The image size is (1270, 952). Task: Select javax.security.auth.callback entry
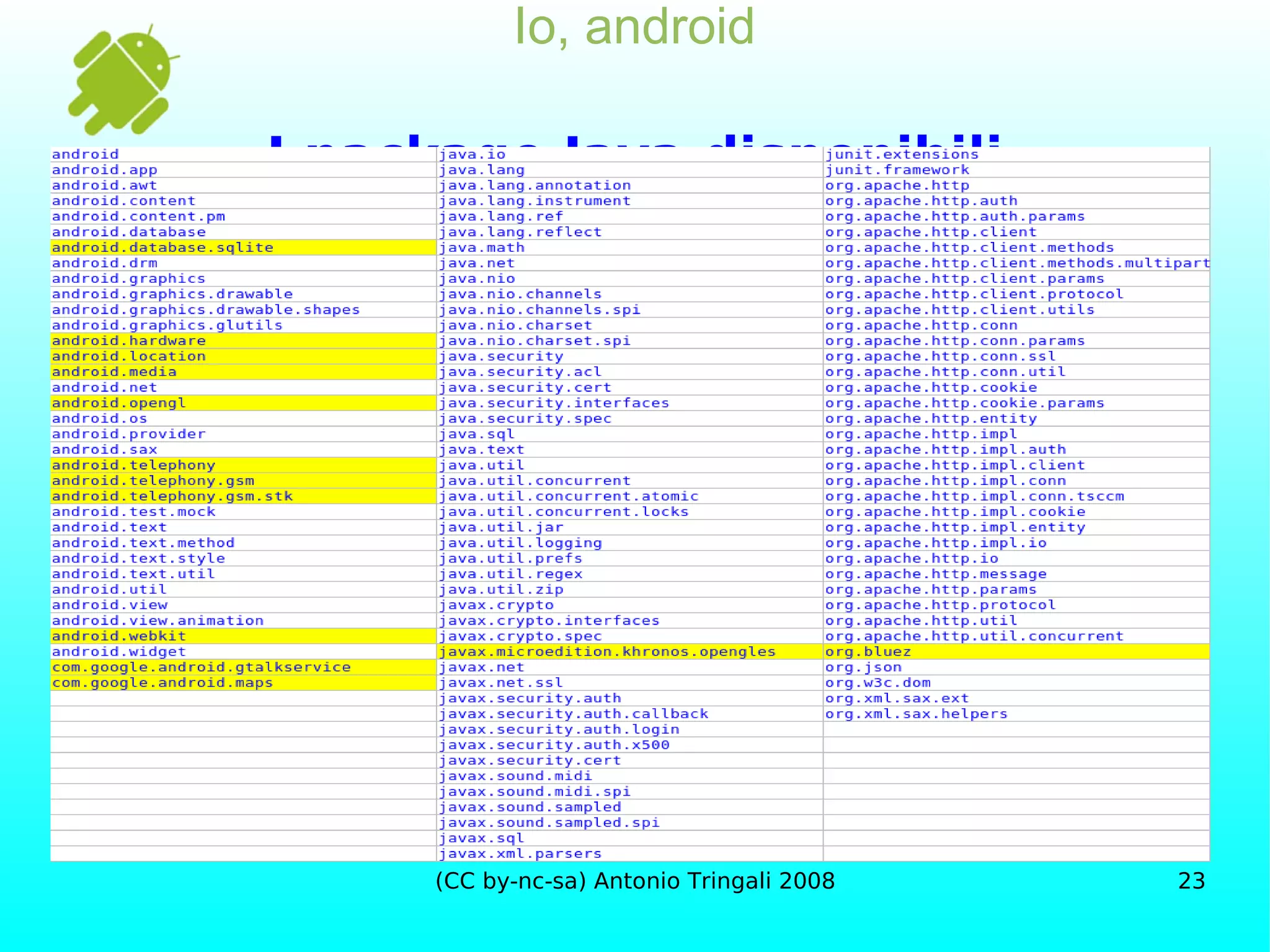pos(630,714)
